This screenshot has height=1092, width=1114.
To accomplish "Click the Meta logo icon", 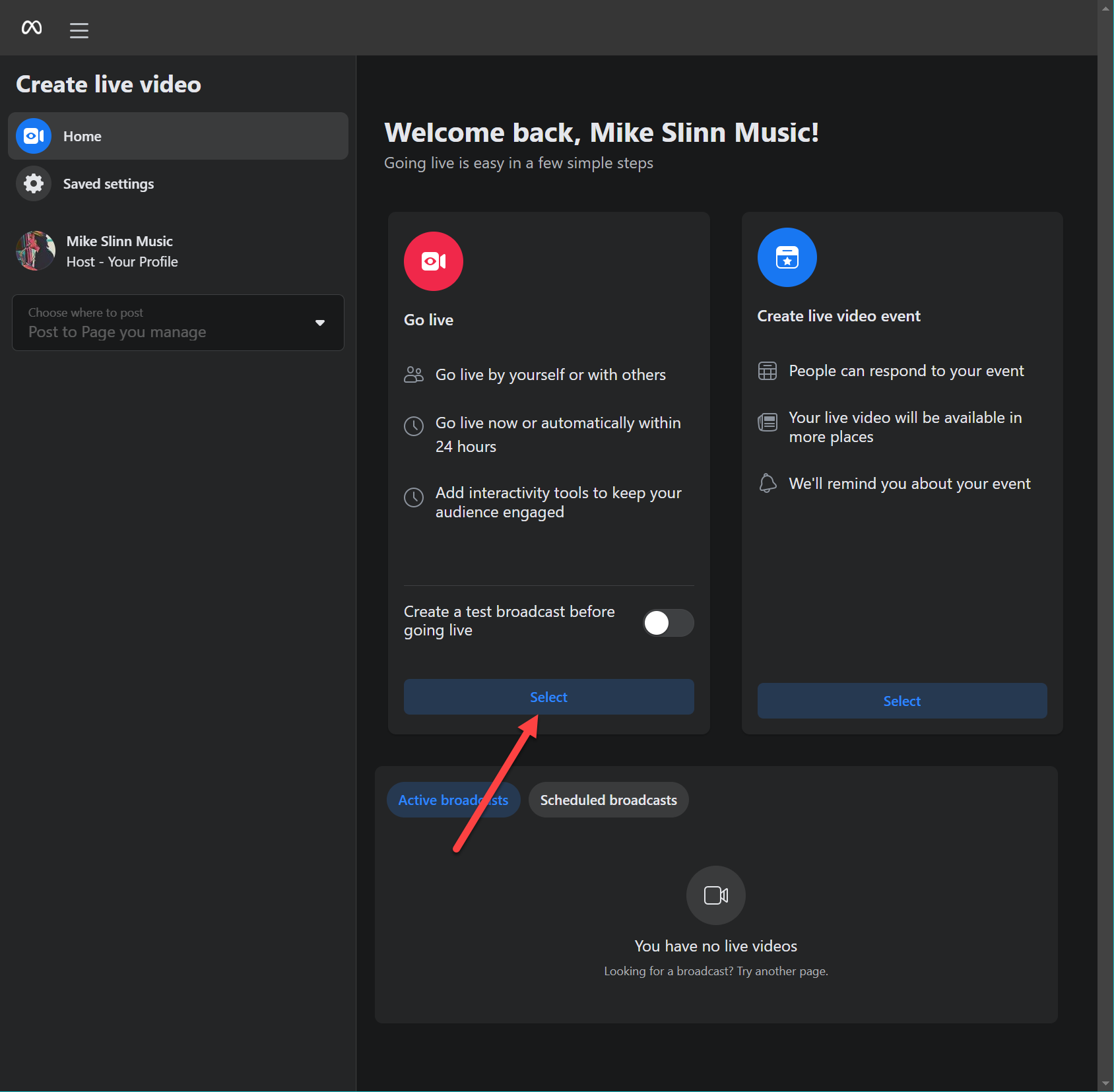I will point(32,28).
